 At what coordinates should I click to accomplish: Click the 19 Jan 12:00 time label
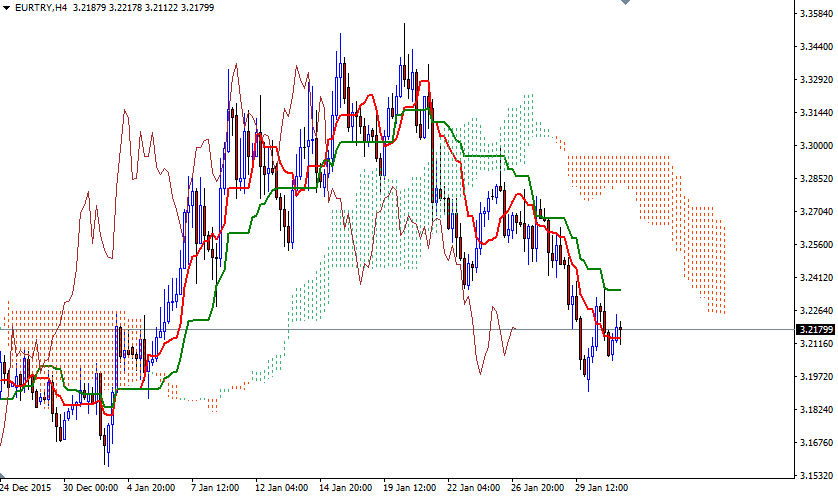coord(410,487)
